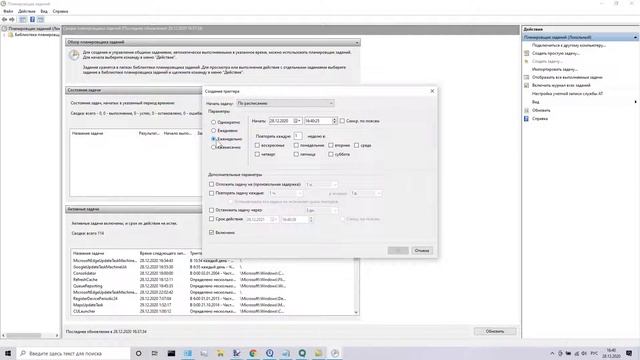Enable the repeat task every checkbox

click(211, 193)
